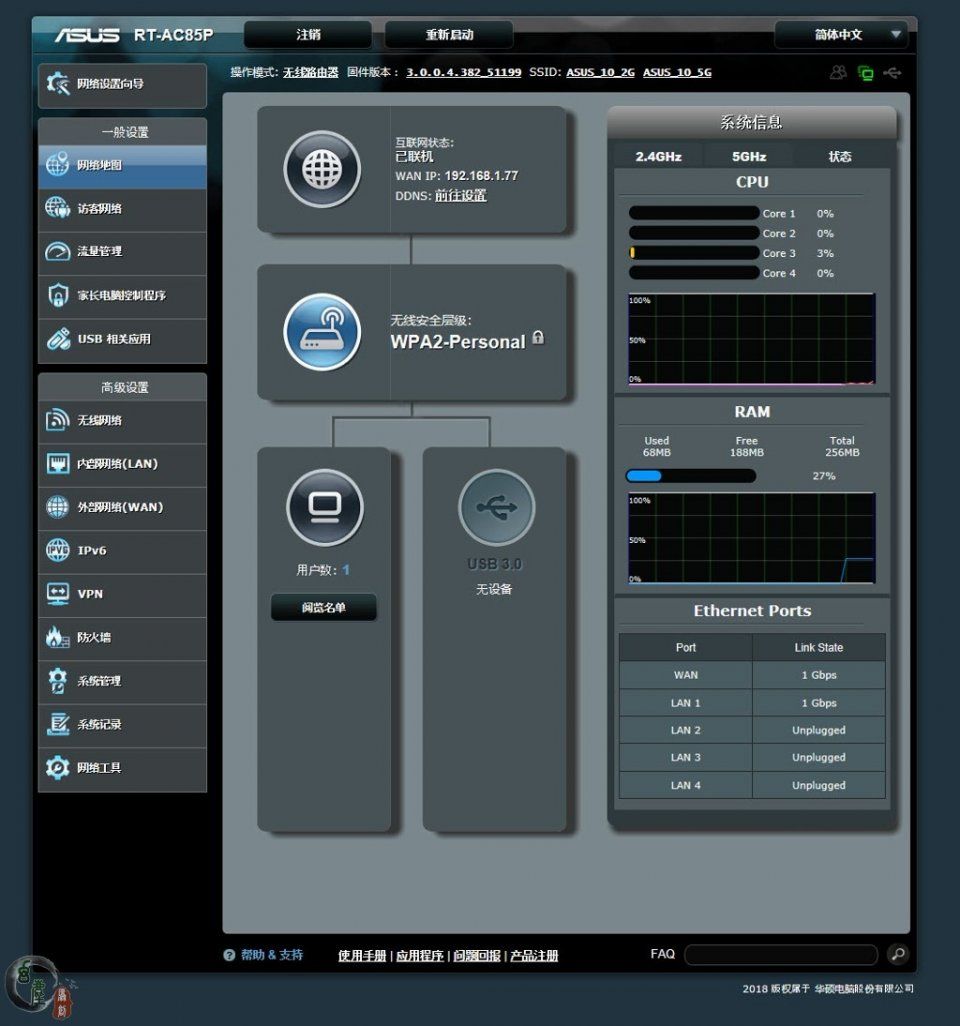Click the USB 3.0 device icon
Viewport: 960px width, 1026px height.
(x=496, y=508)
